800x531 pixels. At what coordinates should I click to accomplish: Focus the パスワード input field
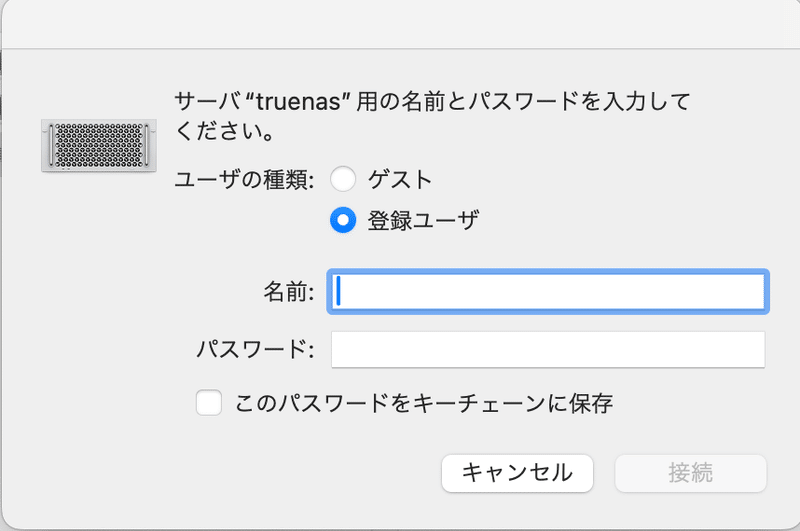pyautogui.click(x=547, y=350)
